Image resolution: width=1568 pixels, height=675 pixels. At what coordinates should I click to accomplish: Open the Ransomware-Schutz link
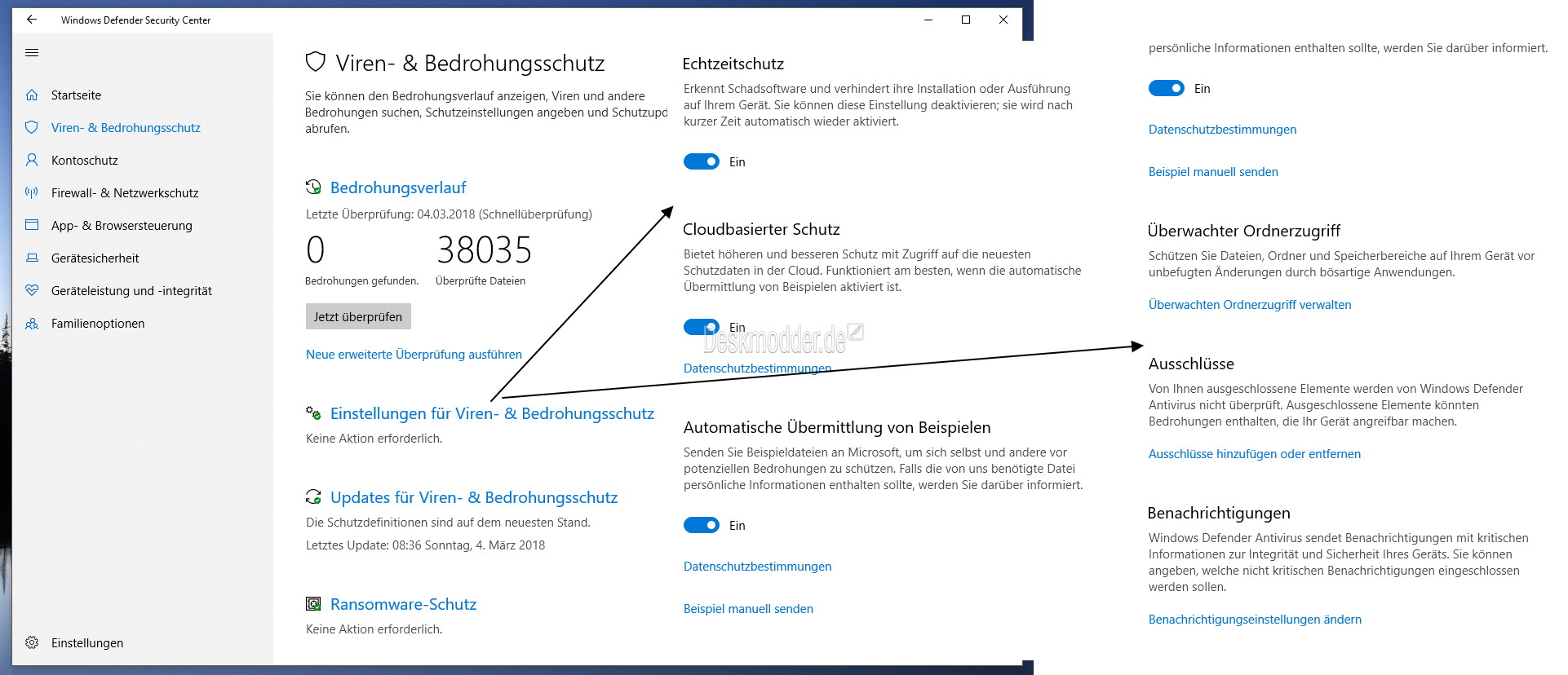click(403, 604)
